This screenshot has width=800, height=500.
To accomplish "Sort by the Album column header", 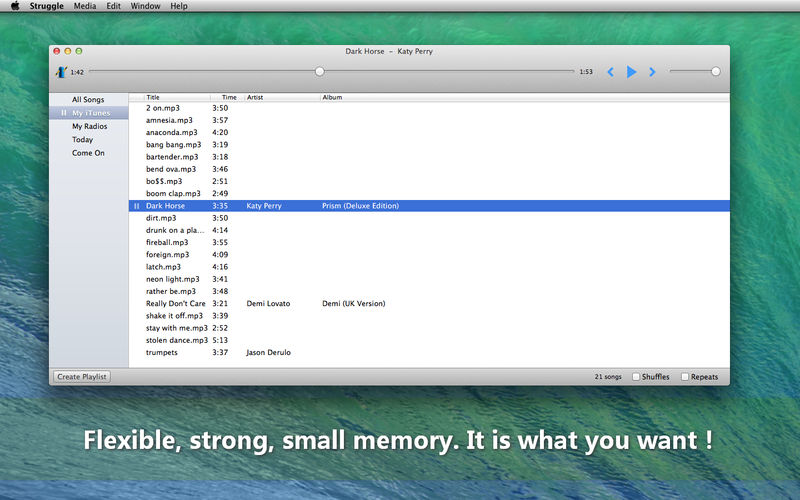I will [x=332, y=97].
